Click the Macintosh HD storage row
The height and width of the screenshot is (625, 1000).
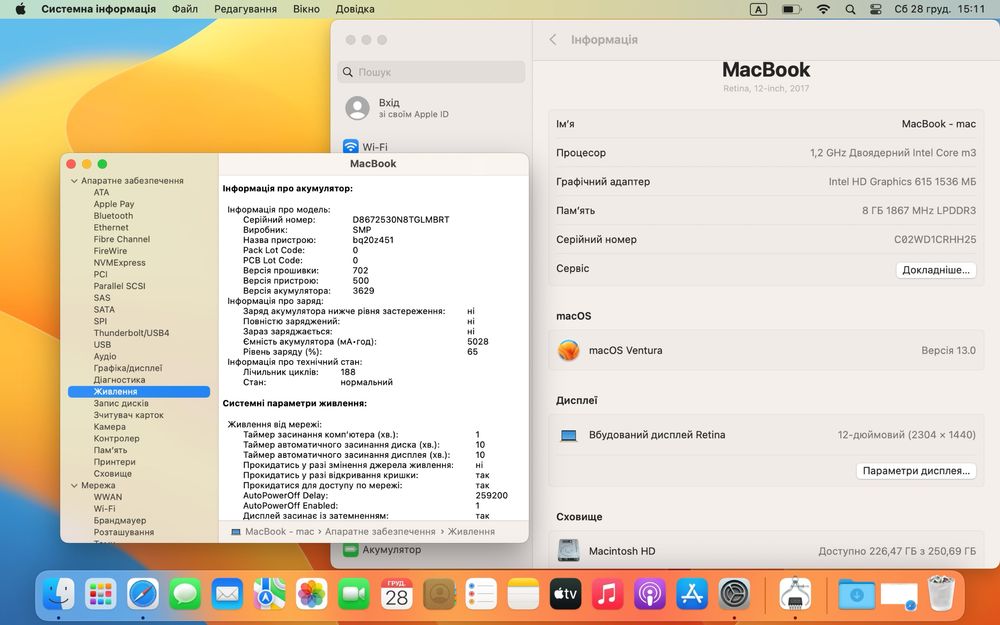coord(766,551)
